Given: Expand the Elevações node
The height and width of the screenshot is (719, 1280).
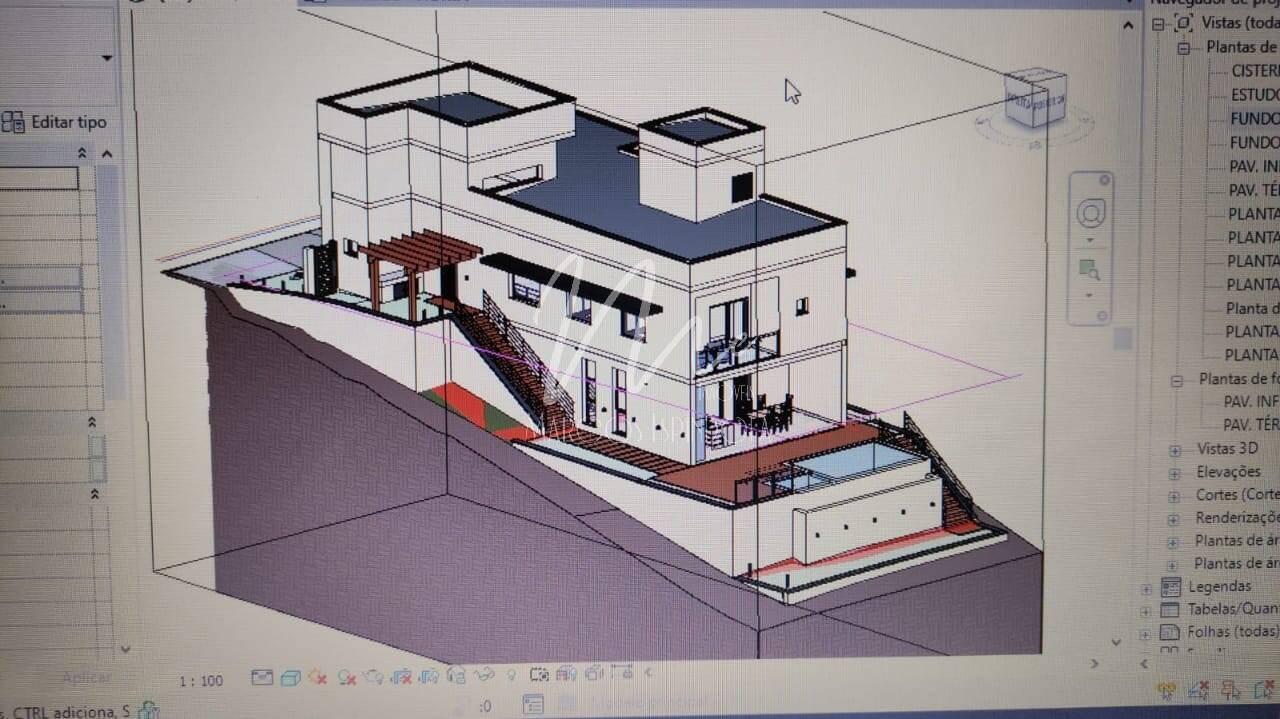Looking at the screenshot, I should pos(1174,472).
